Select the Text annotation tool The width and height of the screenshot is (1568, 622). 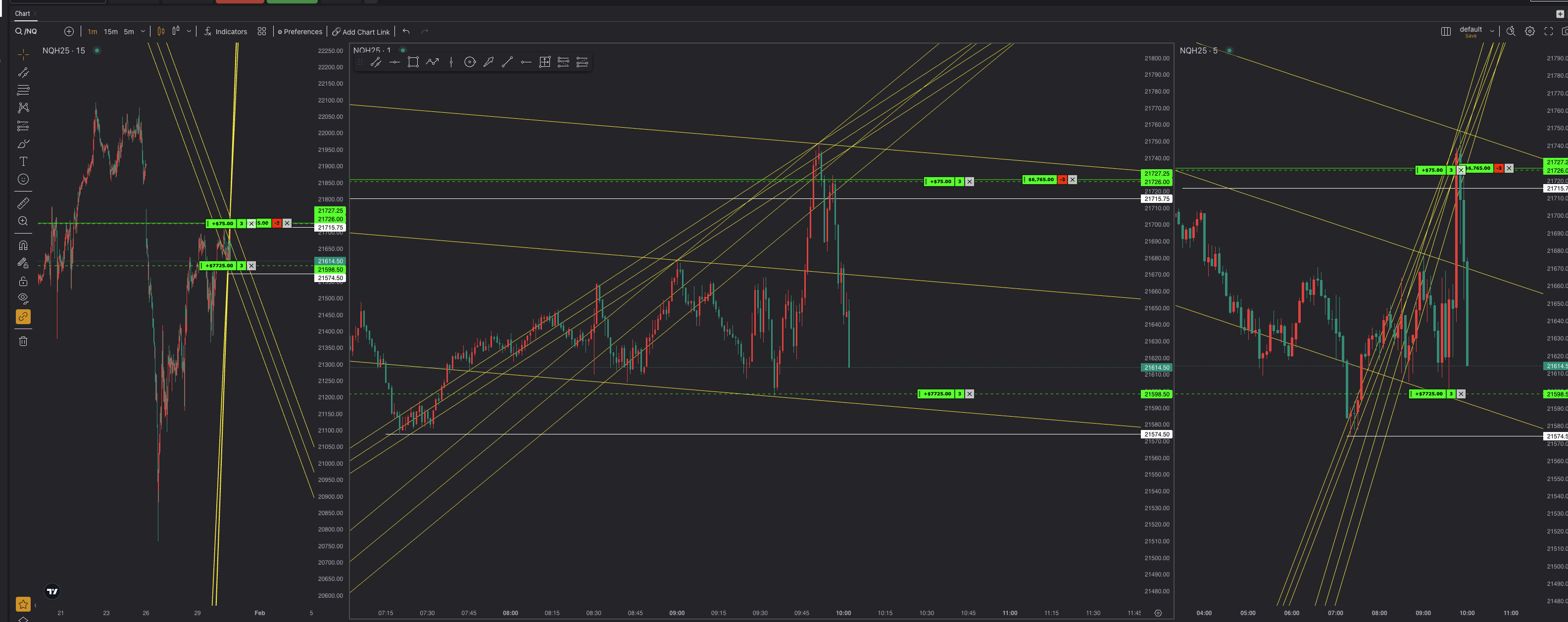(x=23, y=161)
